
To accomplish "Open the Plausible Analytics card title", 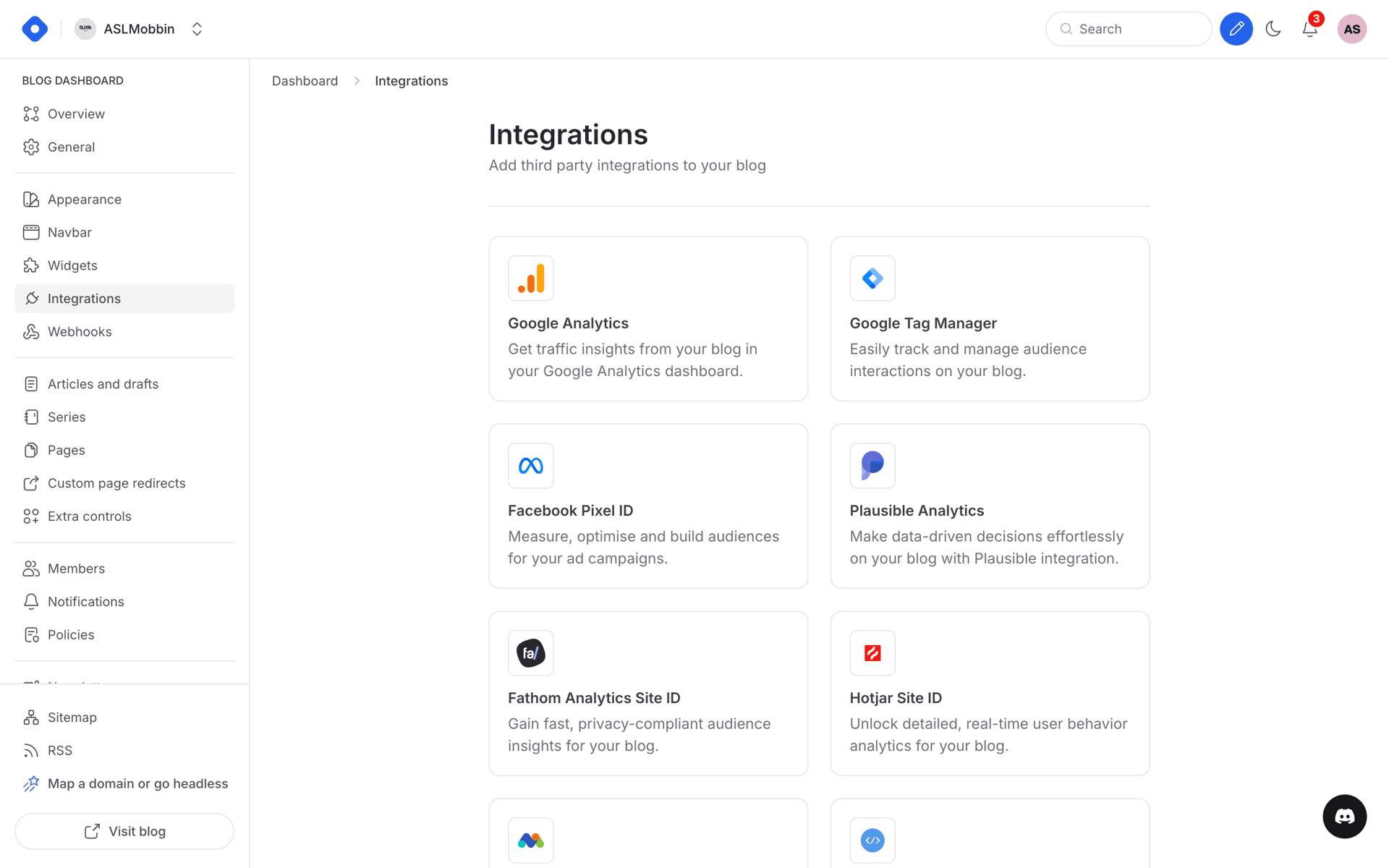I will 917,511.
